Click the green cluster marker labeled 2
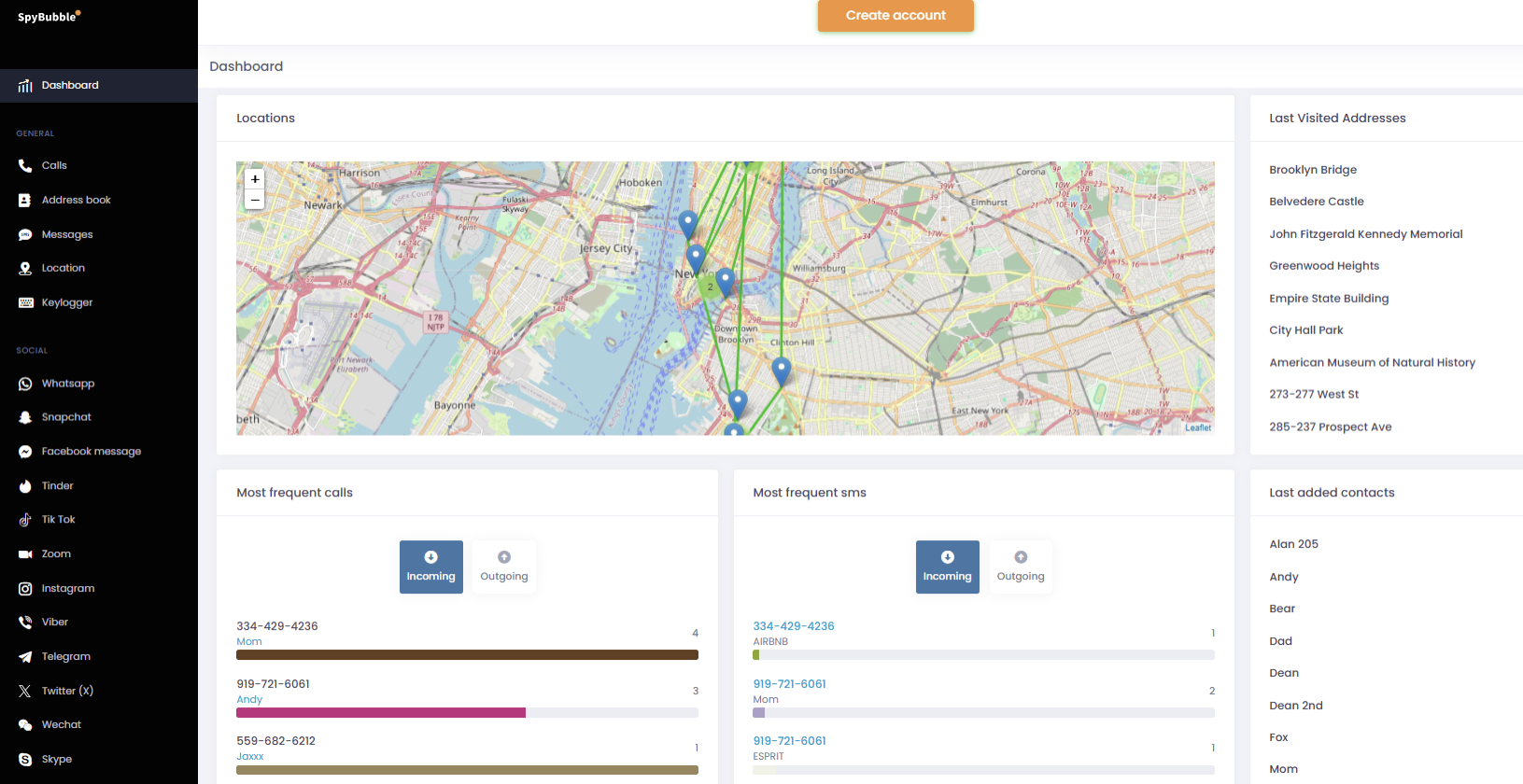The width and height of the screenshot is (1523, 784). tap(710, 287)
